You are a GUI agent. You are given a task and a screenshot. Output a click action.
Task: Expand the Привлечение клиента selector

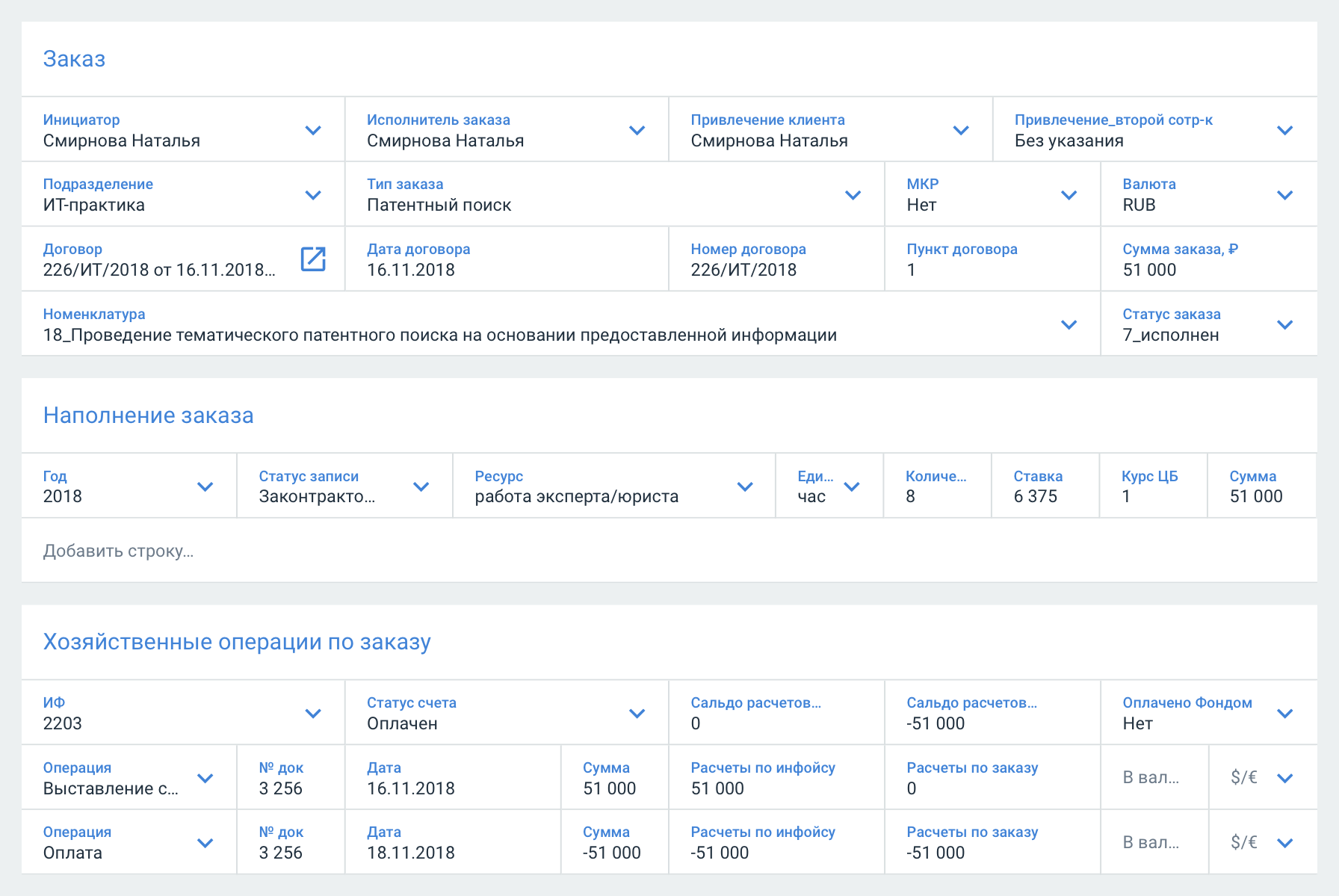(x=961, y=130)
